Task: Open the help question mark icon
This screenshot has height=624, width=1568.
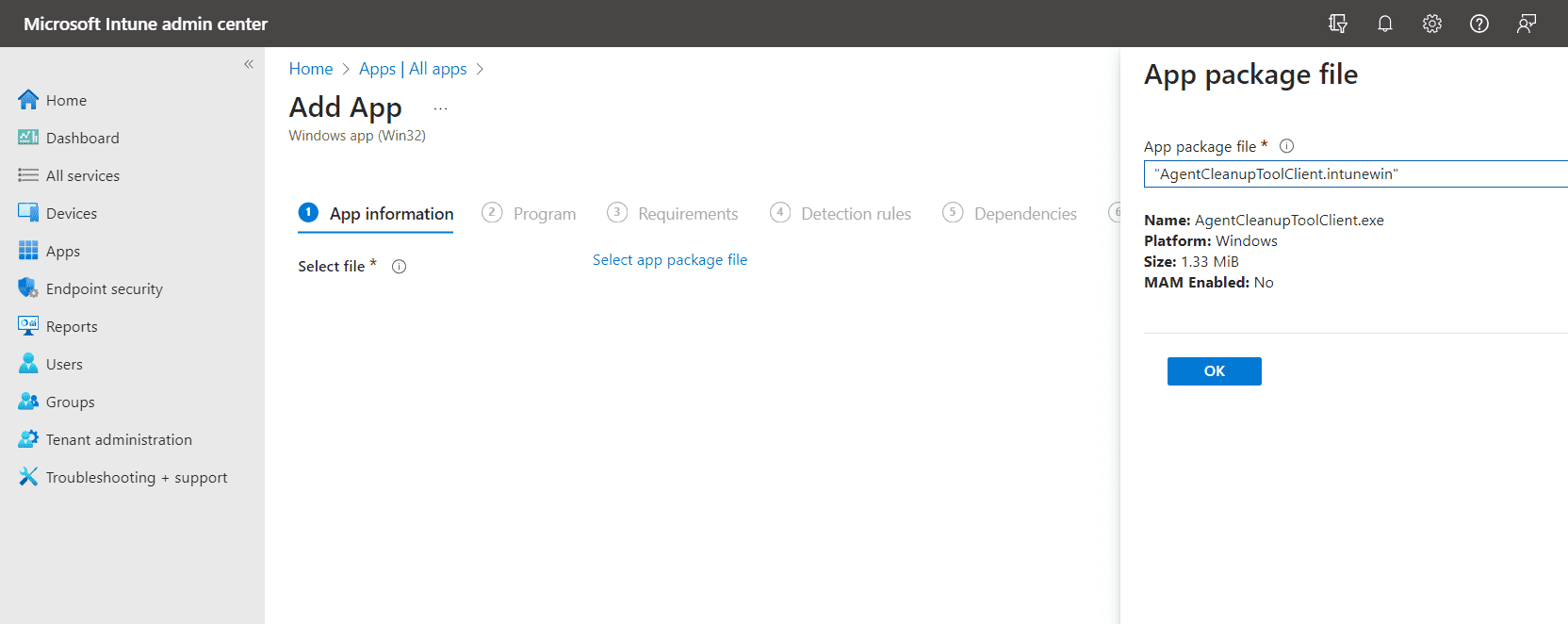Action: click(1478, 24)
